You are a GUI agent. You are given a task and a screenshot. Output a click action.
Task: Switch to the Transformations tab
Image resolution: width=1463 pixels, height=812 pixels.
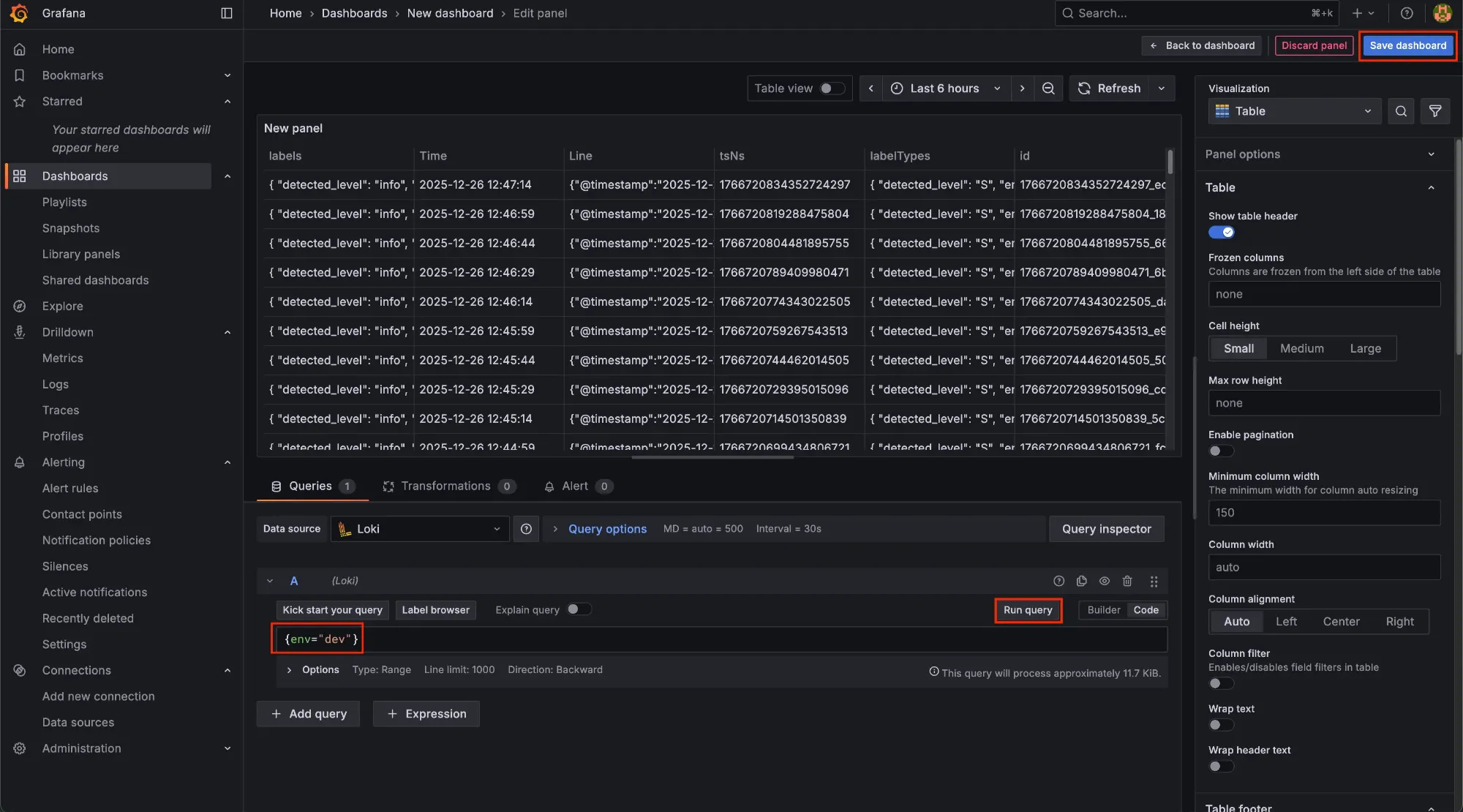[445, 486]
